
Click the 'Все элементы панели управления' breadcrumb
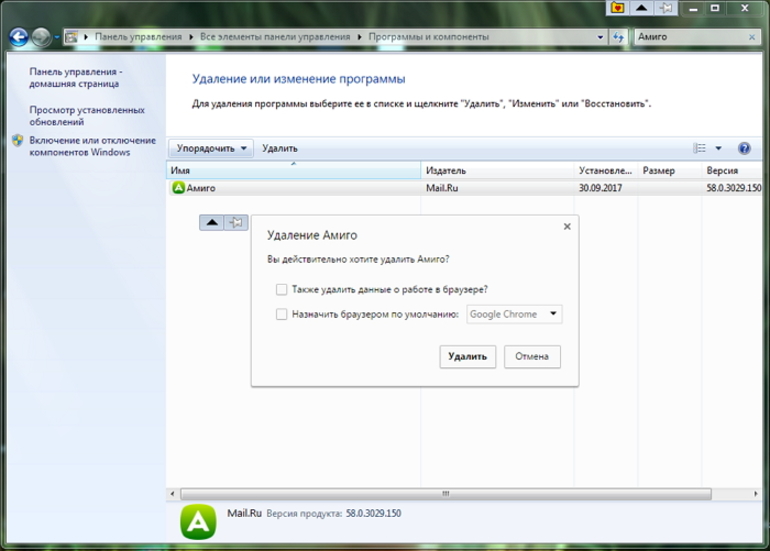coord(275,37)
